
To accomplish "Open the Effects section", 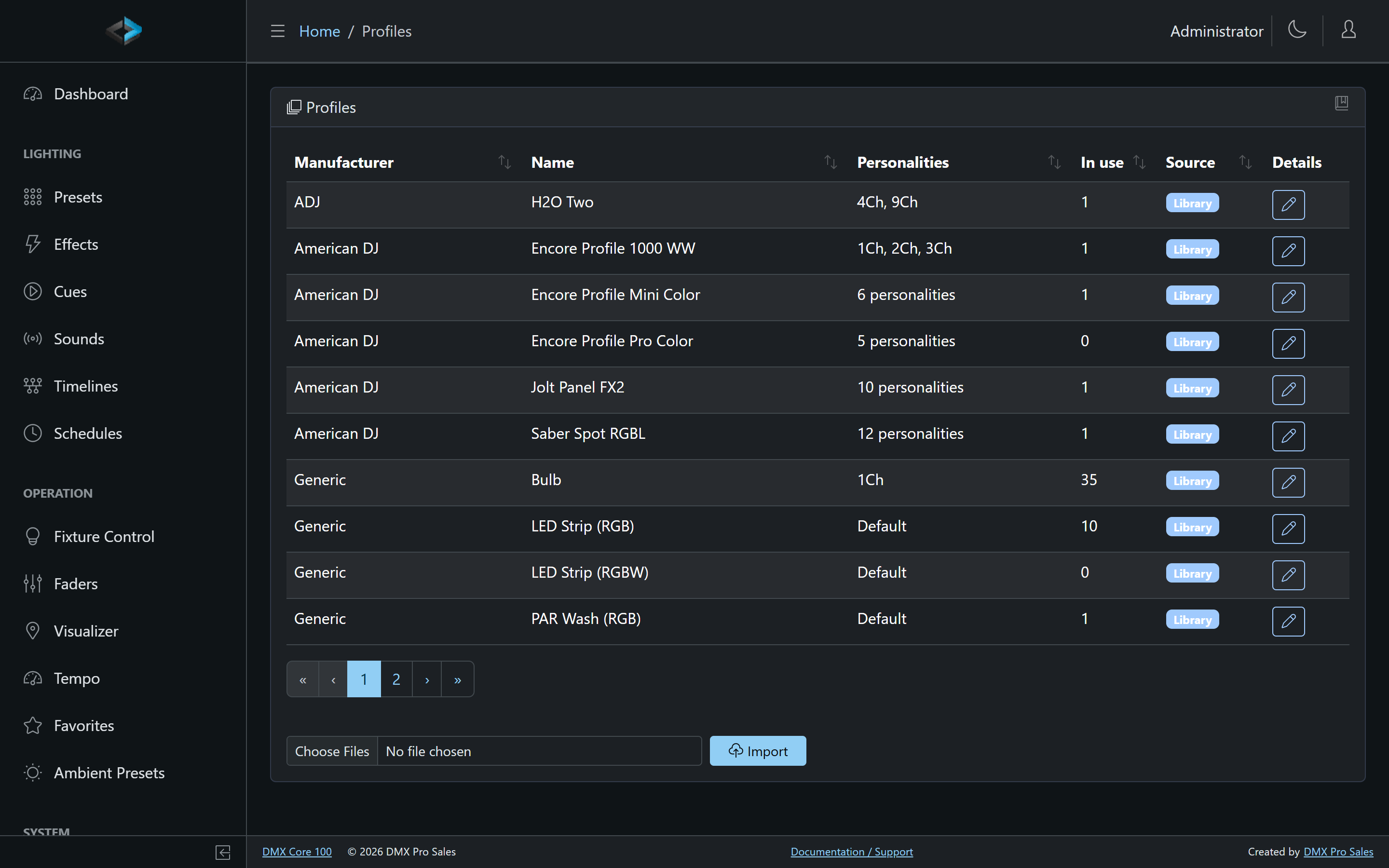I will pyautogui.click(x=123, y=244).
